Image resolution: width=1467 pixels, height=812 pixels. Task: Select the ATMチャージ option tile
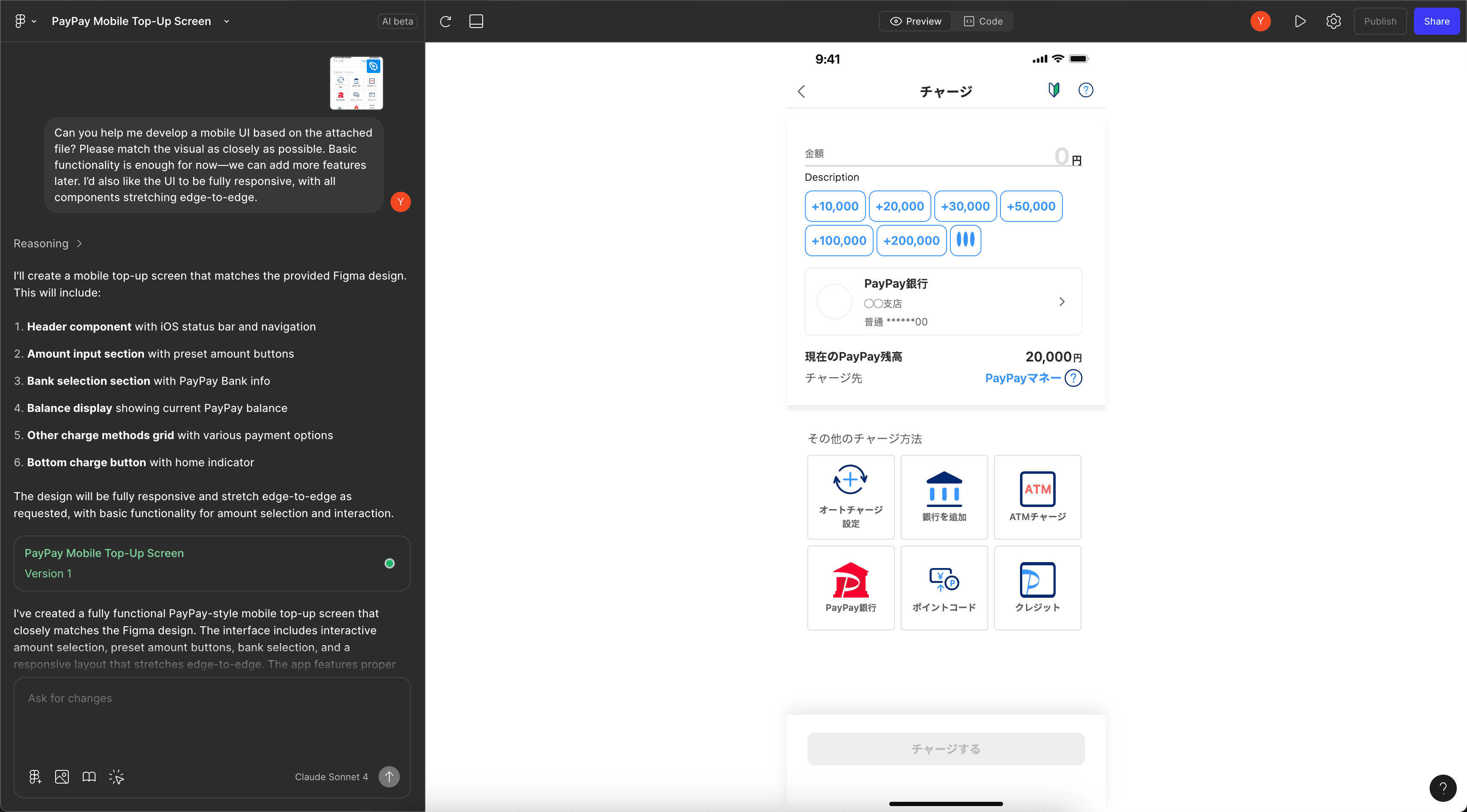tap(1037, 497)
